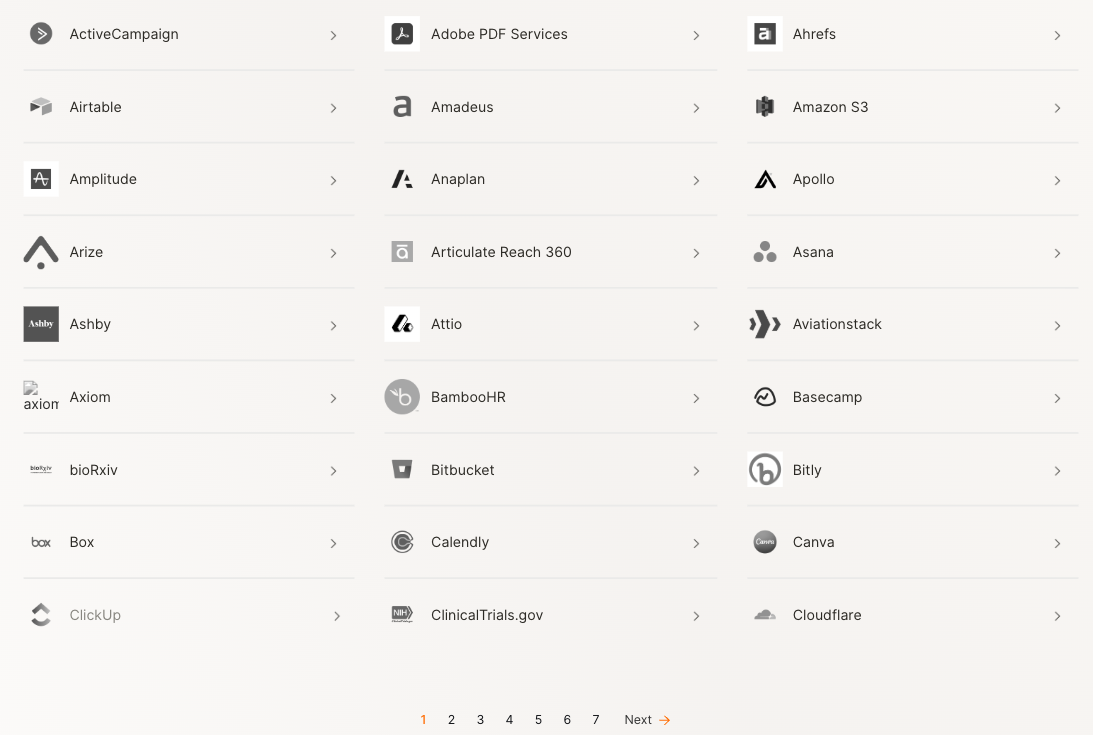This screenshot has width=1093, height=735.
Task: Open the Articulate Reach 360 entry
Action: 551,252
